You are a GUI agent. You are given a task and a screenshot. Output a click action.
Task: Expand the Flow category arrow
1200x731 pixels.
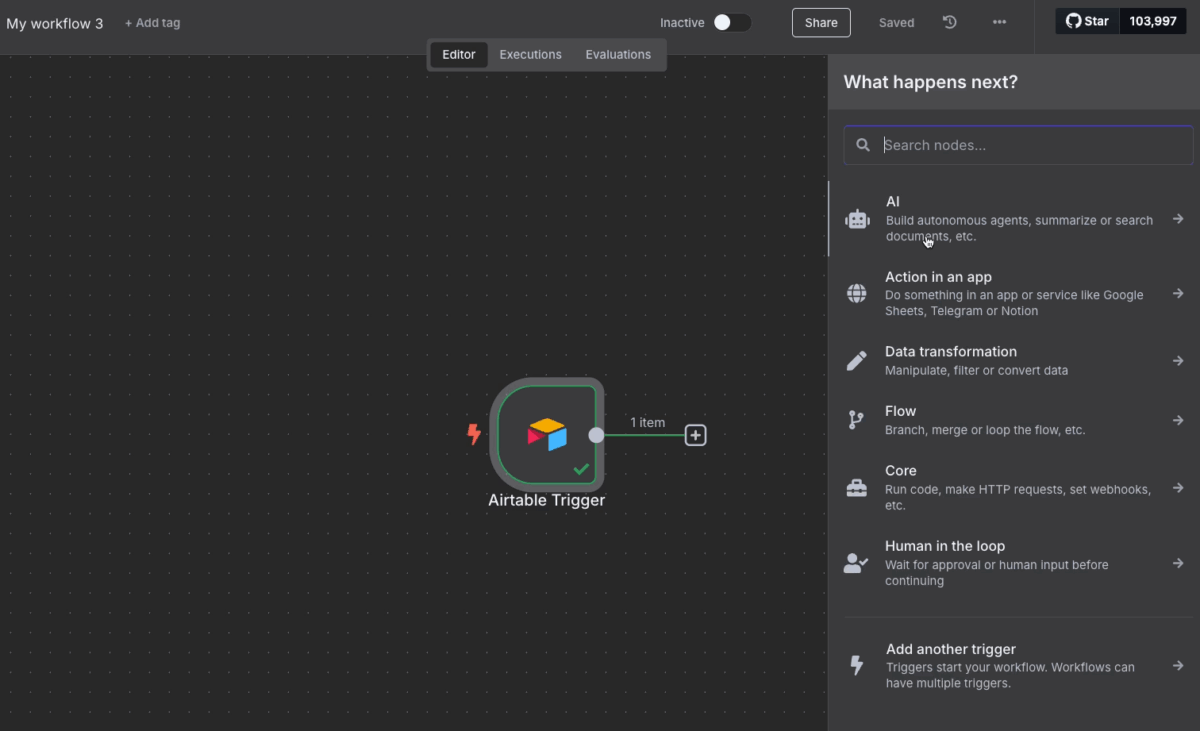click(x=1178, y=420)
